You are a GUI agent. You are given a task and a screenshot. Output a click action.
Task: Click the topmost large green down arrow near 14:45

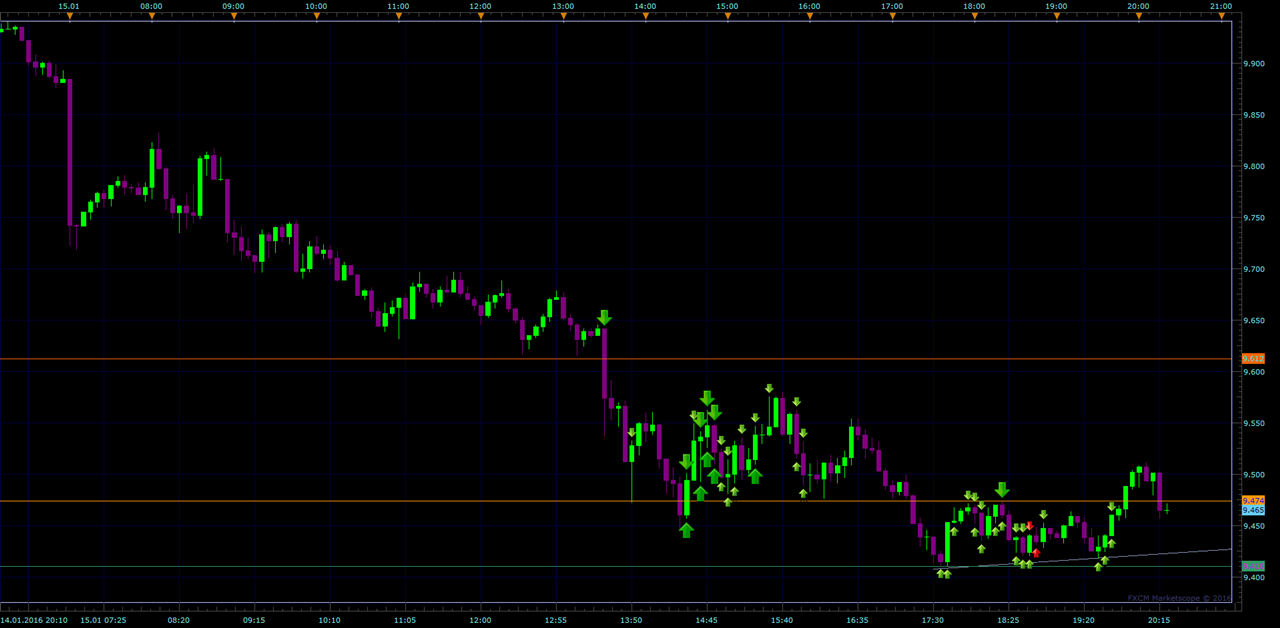coord(707,398)
